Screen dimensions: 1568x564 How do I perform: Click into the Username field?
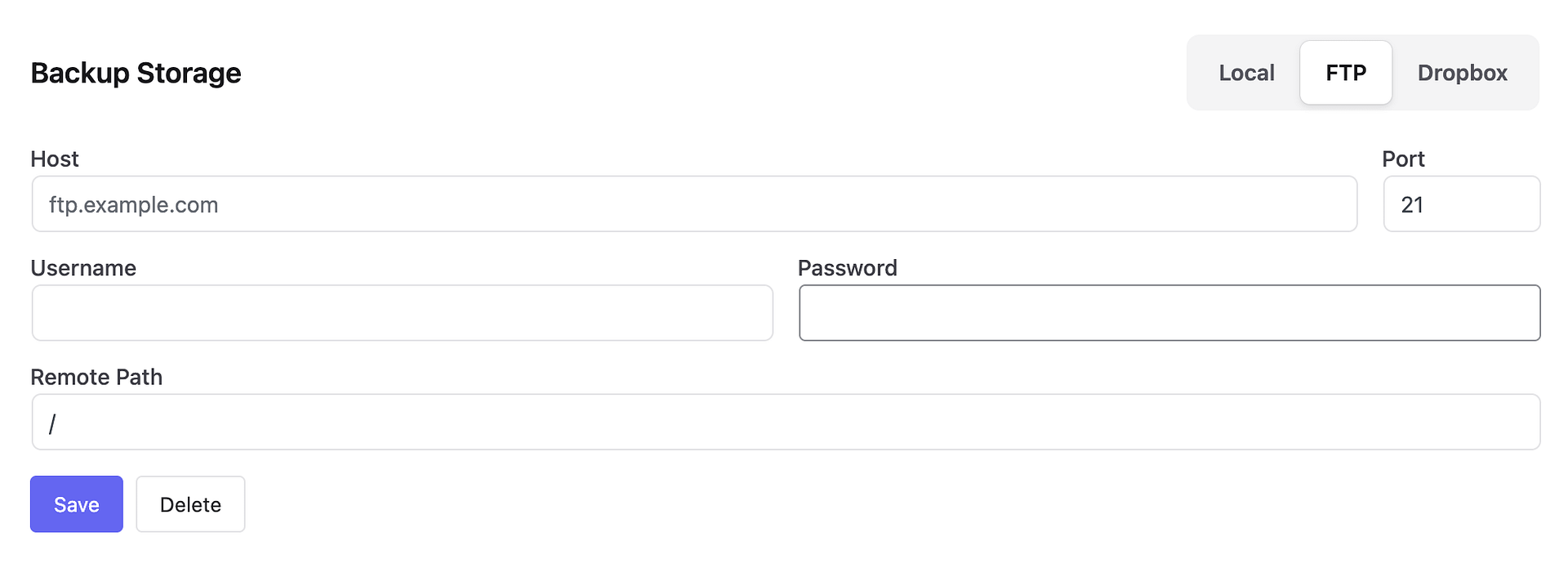click(x=402, y=313)
